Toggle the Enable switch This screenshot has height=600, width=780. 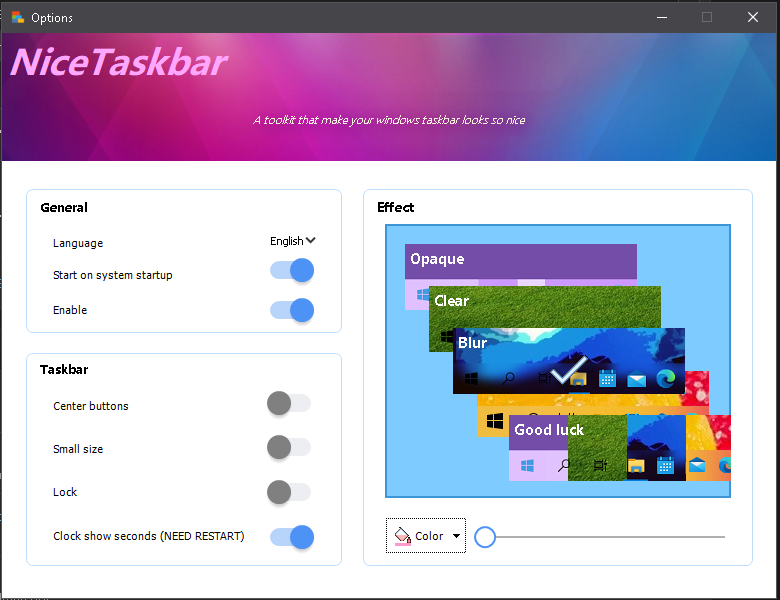(x=292, y=310)
